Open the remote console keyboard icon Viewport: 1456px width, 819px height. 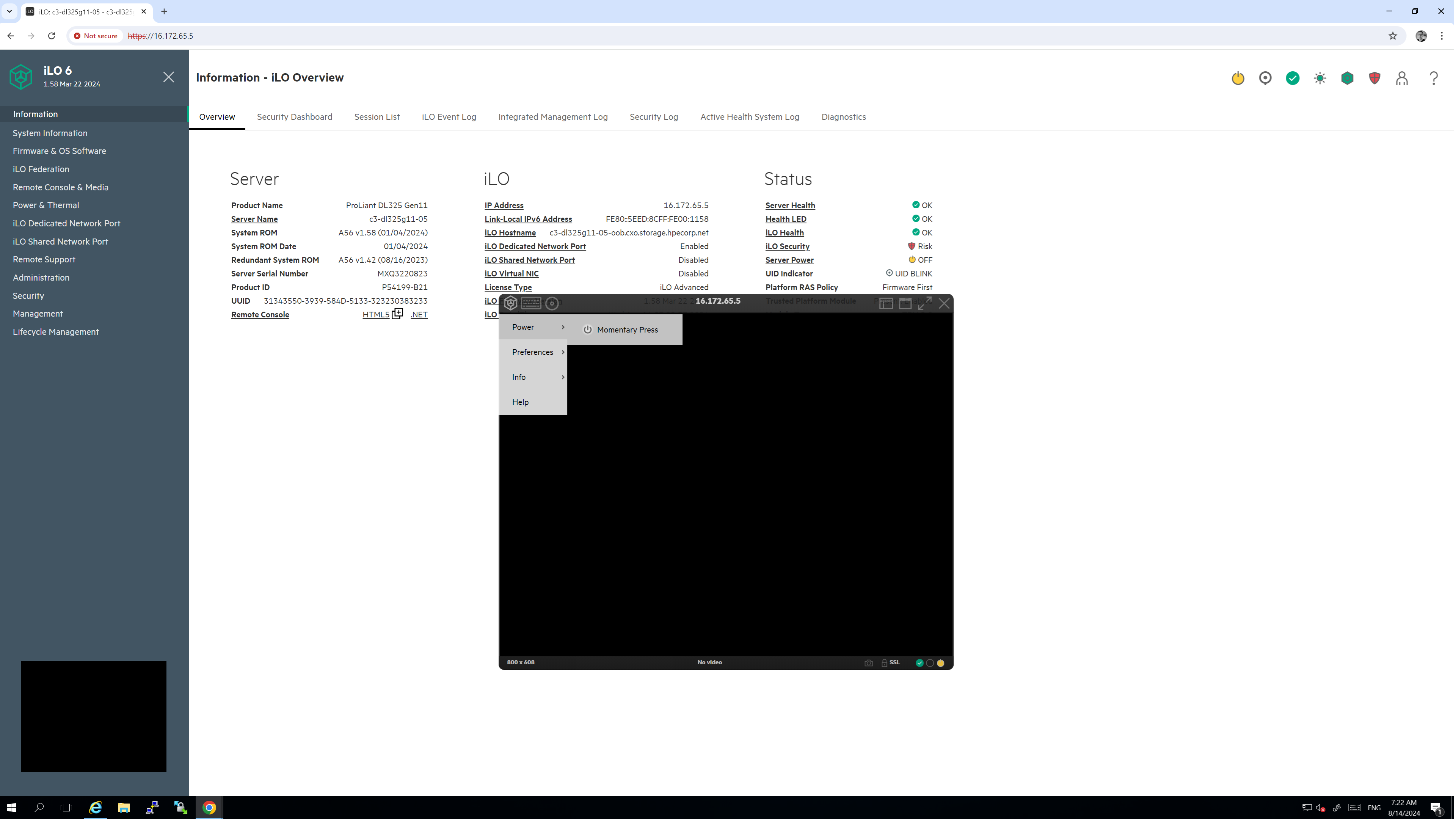coord(531,303)
